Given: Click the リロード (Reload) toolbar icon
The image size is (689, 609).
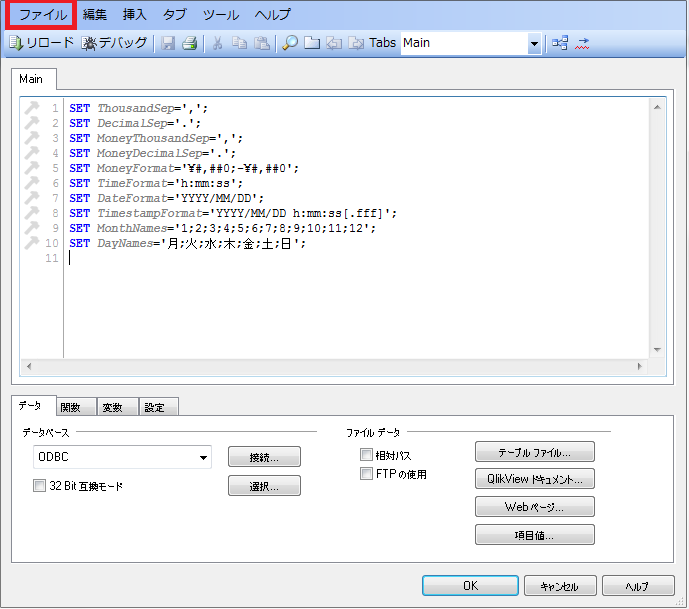Looking at the screenshot, I should (41, 43).
